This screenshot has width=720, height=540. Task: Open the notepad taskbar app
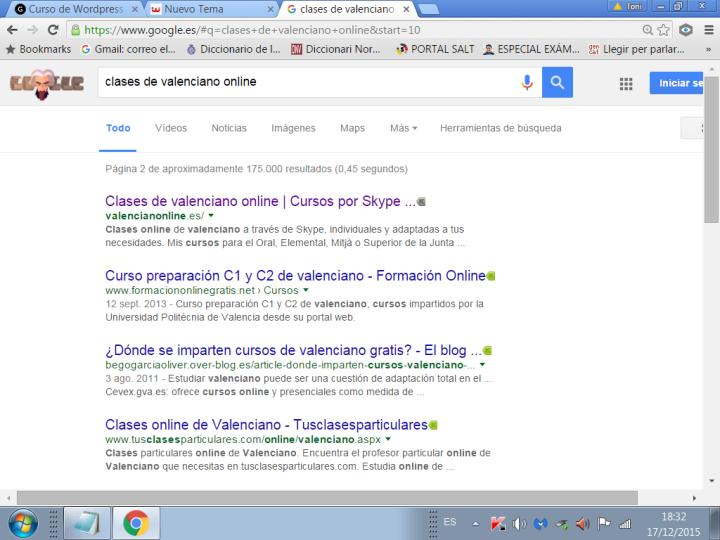[x=87, y=523]
